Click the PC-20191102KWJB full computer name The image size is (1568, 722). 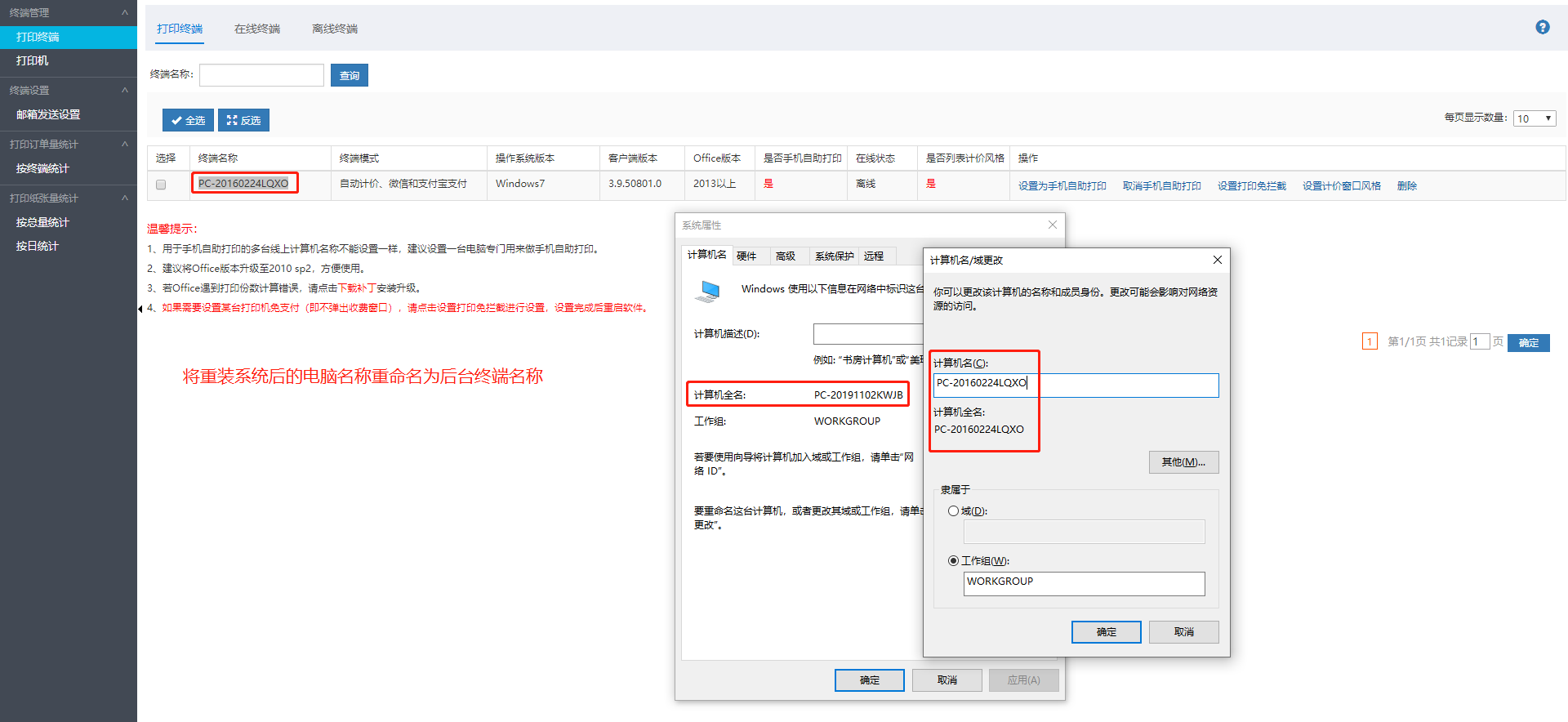coord(858,395)
